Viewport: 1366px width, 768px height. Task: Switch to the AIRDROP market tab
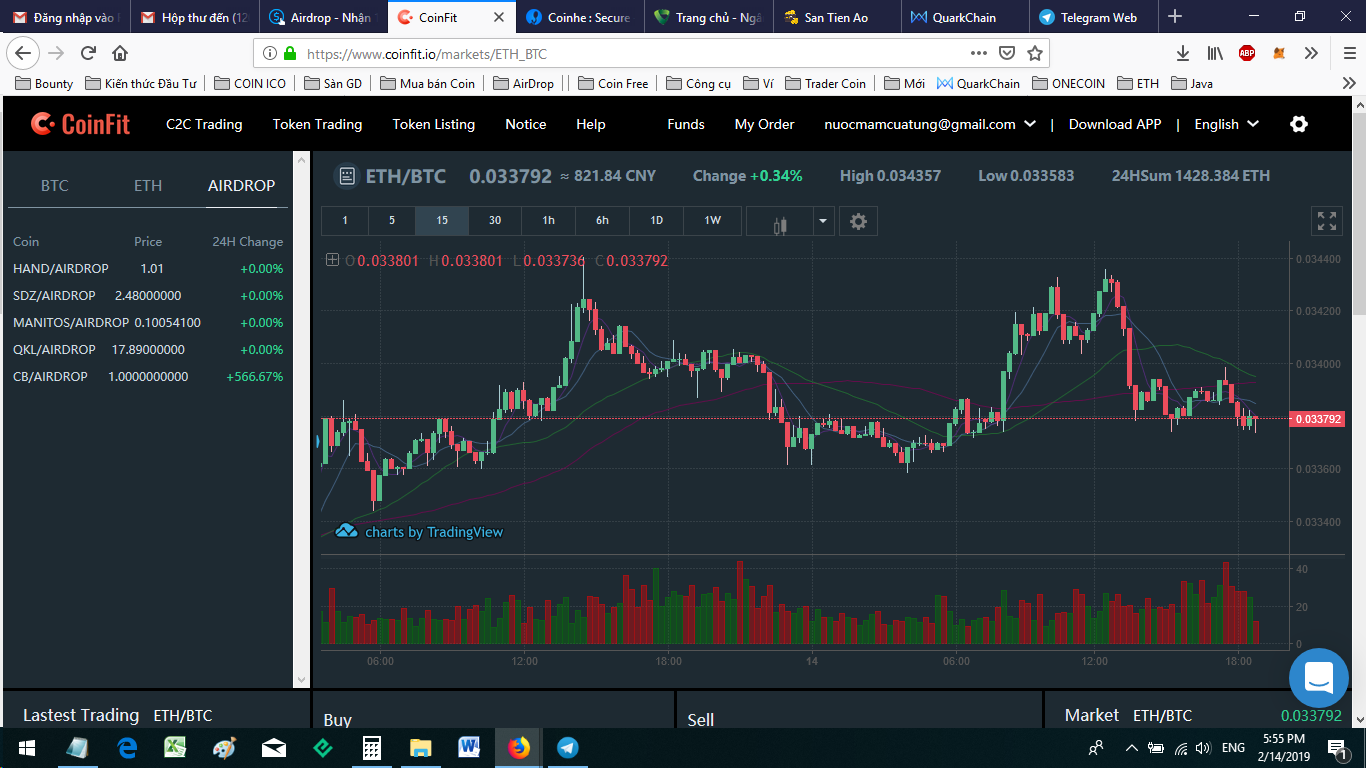241,185
